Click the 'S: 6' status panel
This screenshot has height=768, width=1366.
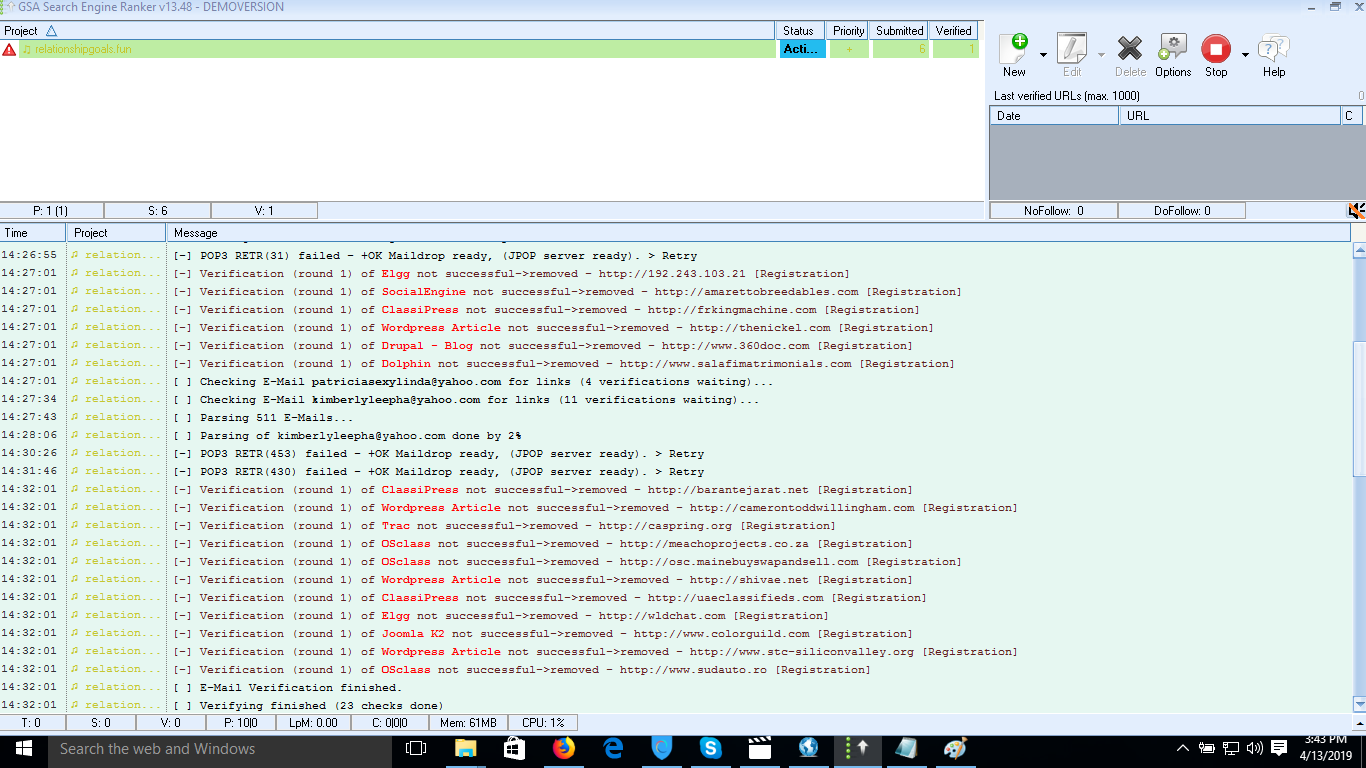click(158, 211)
